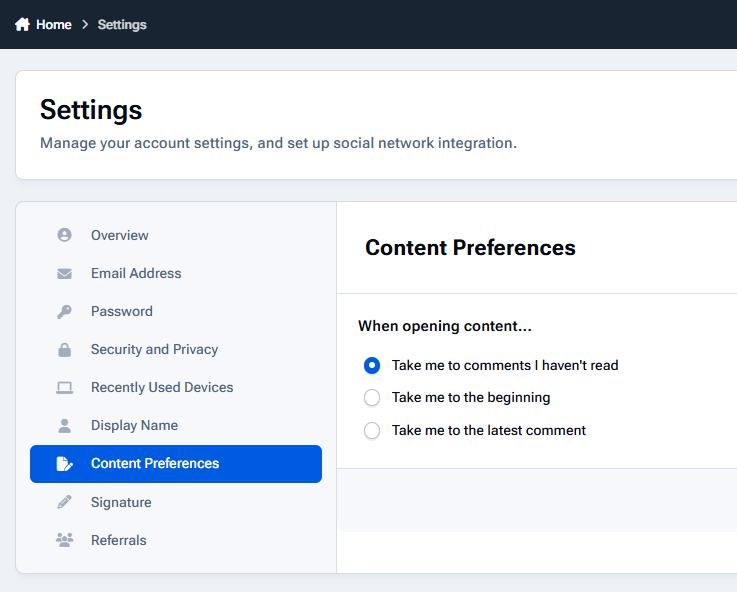Image resolution: width=737 pixels, height=592 pixels.
Task: Click the Recently Used Devices laptop icon
Action: [64, 388]
